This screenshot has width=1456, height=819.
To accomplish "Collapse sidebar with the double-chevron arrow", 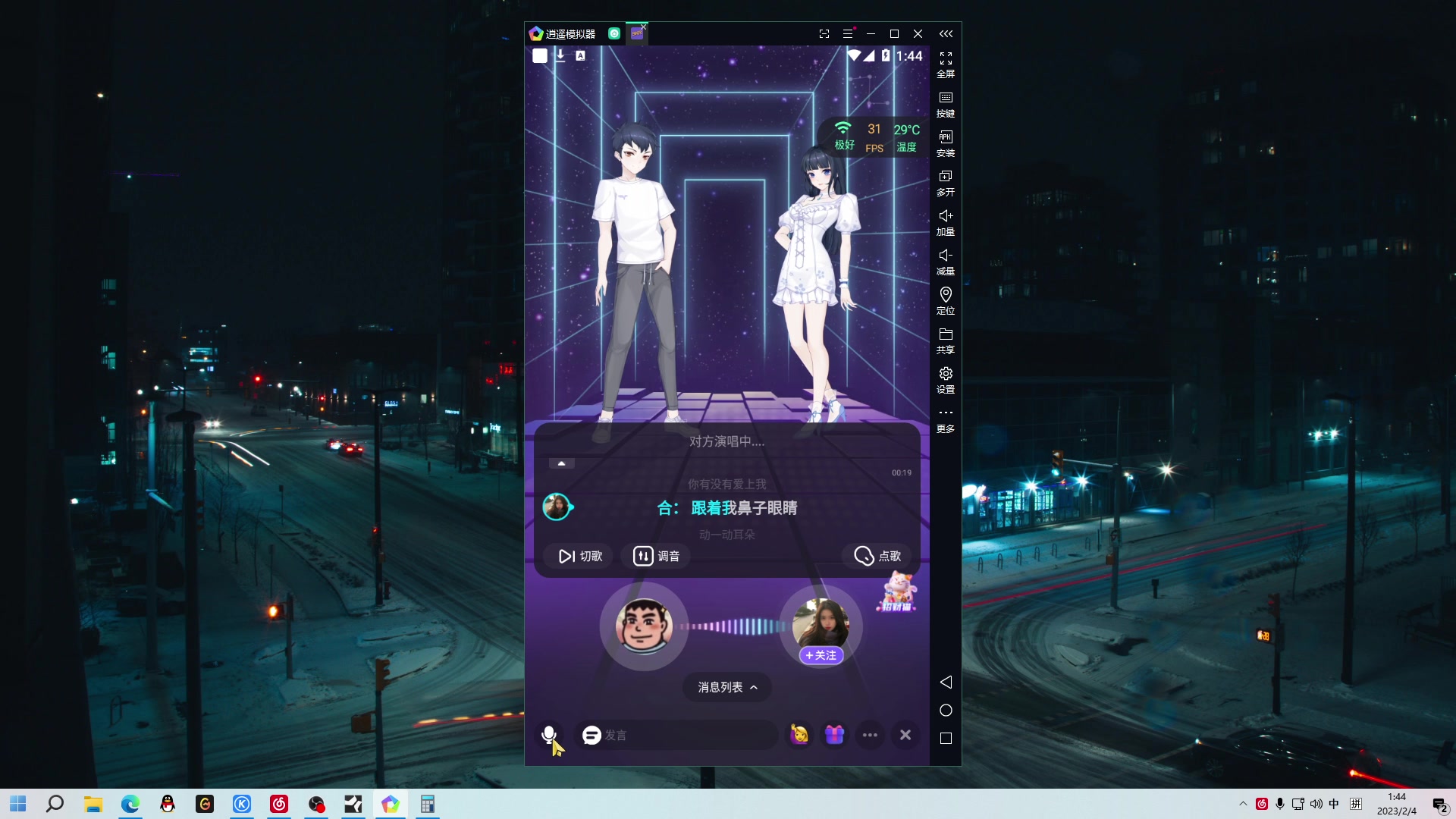I will [x=946, y=33].
